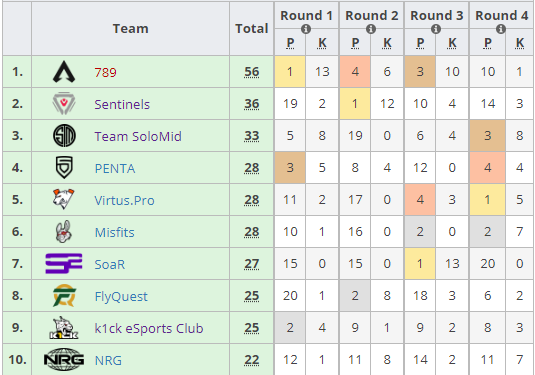Click the Virtus.Pro team name

click(125, 200)
